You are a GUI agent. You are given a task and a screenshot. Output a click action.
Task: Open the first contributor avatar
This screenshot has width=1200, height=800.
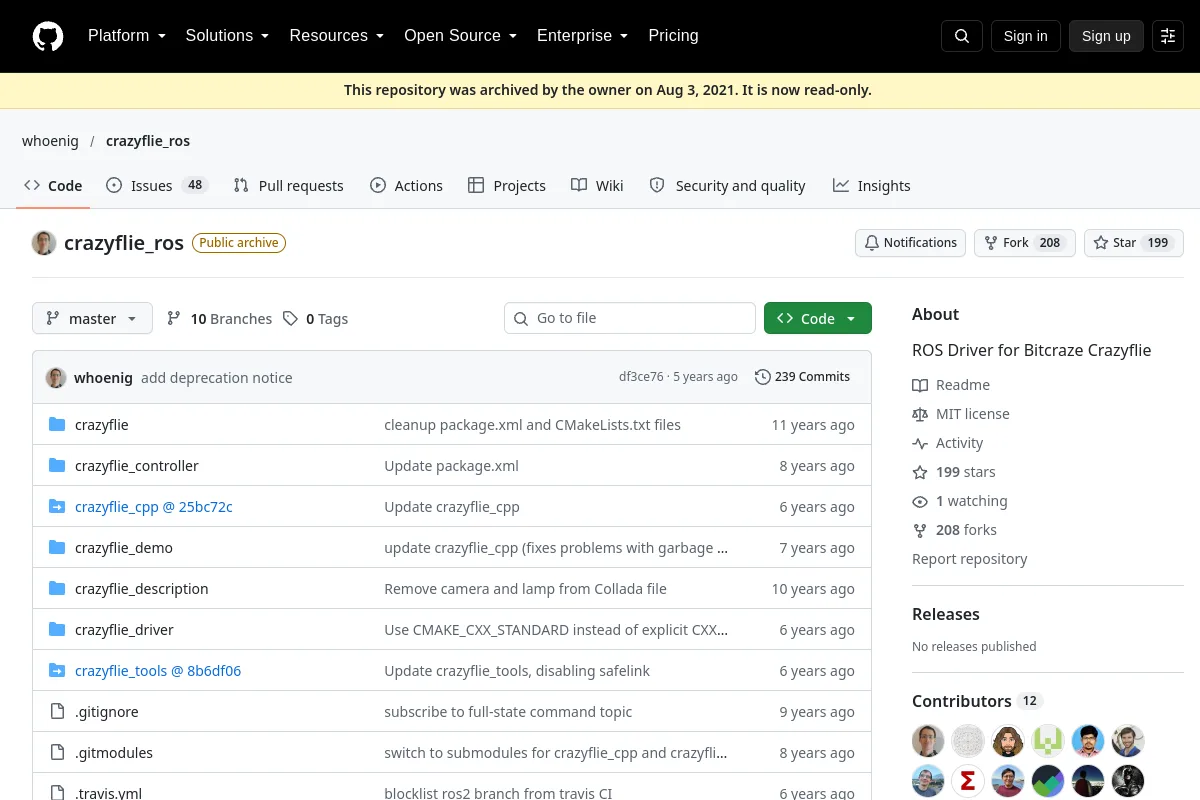pyautogui.click(x=928, y=741)
